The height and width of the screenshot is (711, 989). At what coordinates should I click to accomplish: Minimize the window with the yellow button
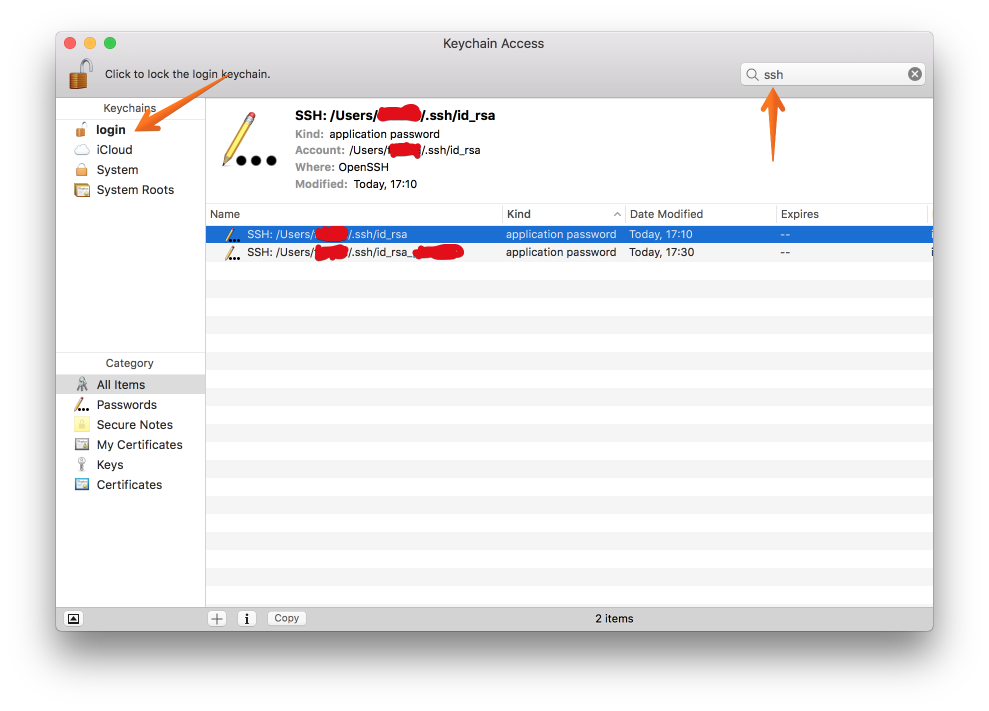90,43
